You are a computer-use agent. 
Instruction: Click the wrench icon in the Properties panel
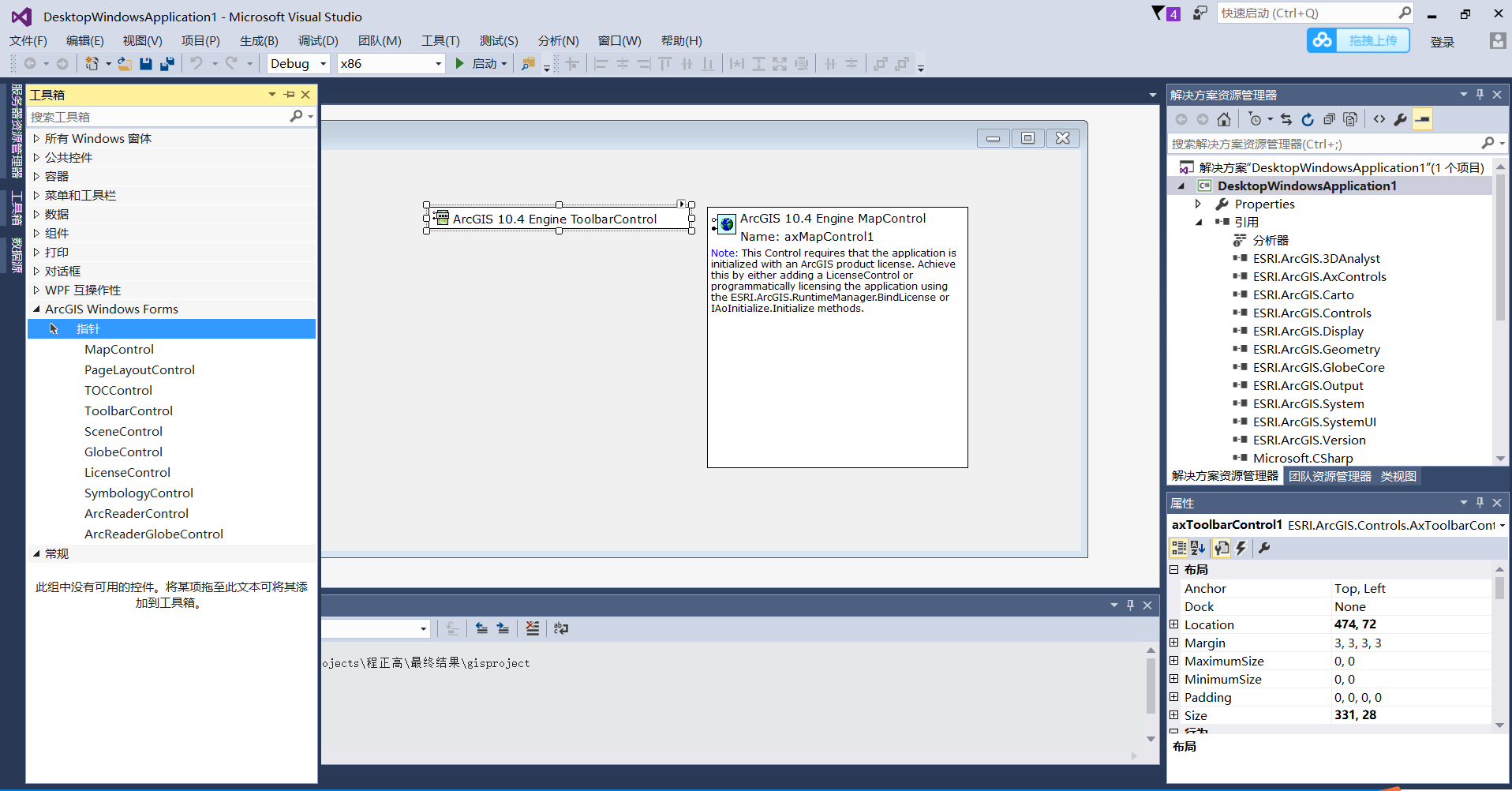[1265, 548]
